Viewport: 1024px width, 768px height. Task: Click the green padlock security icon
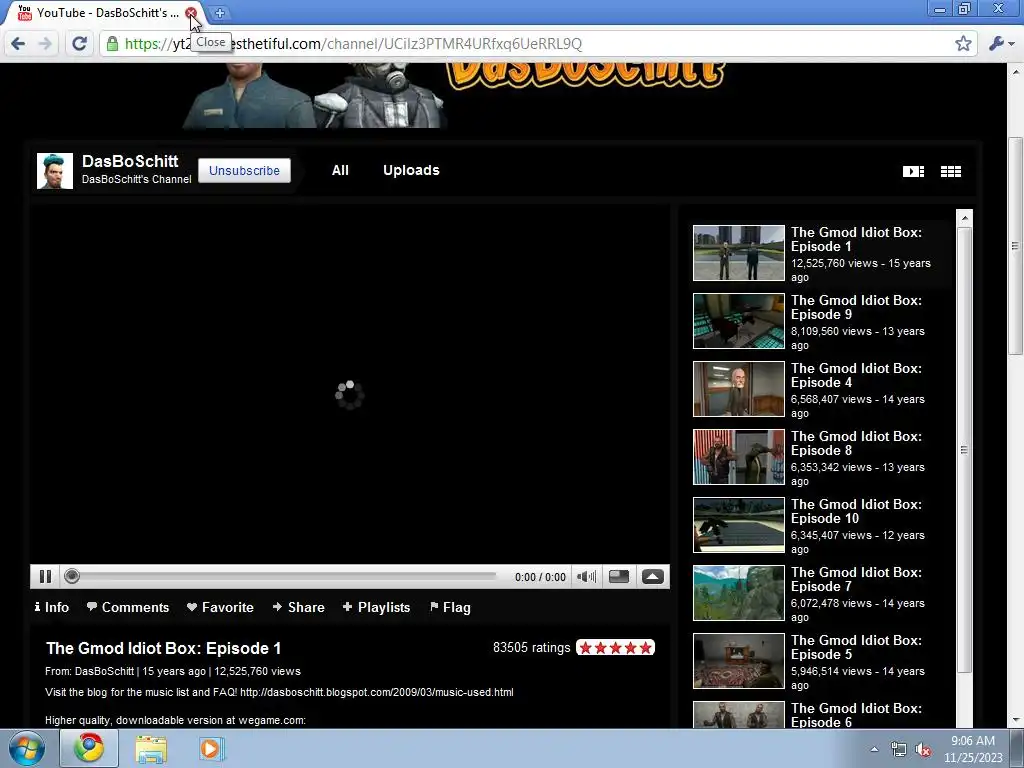tap(112, 44)
